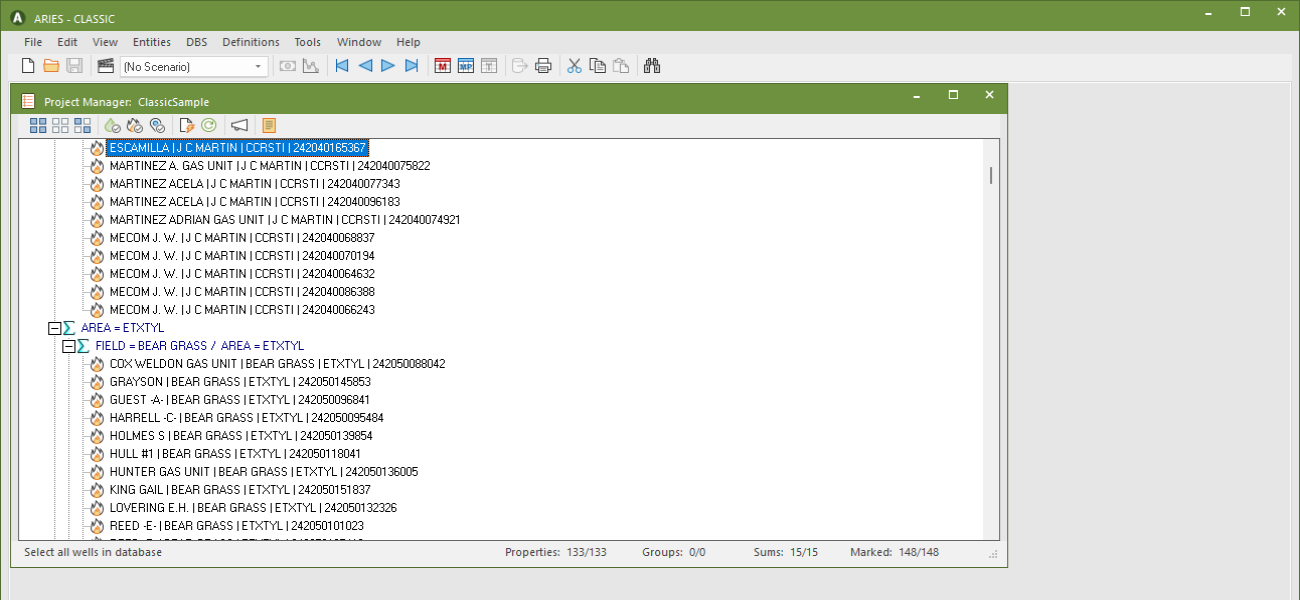
Task: Go to first record arrow
Action: click(342, 66)
